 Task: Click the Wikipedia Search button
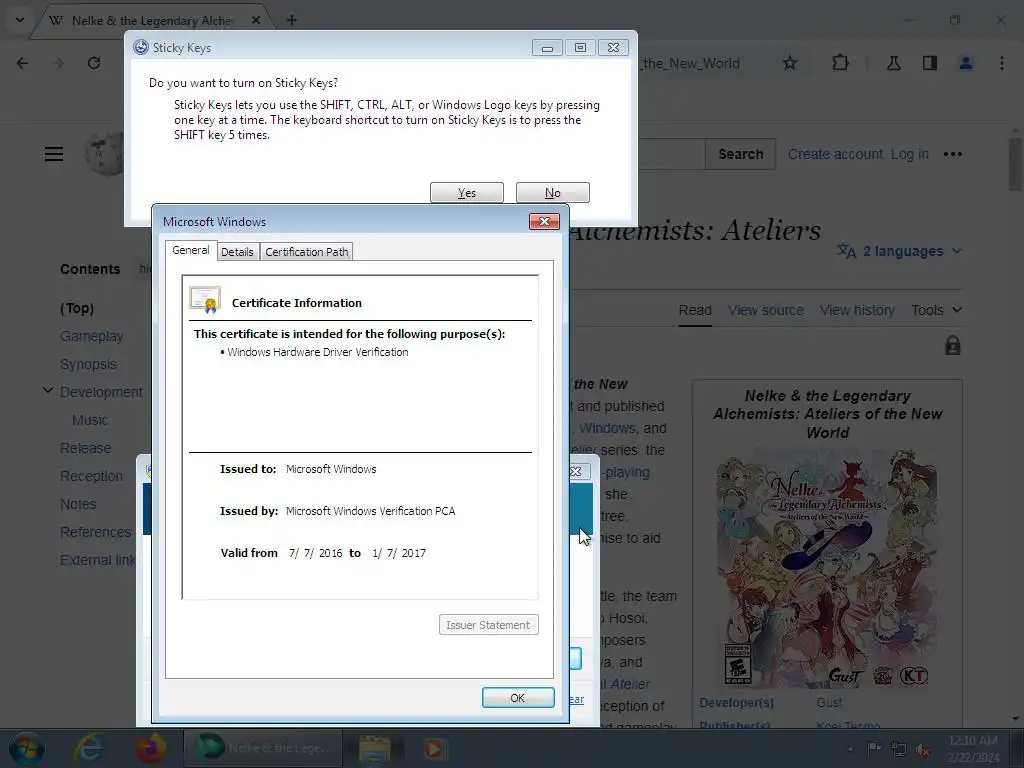(741, 154)
